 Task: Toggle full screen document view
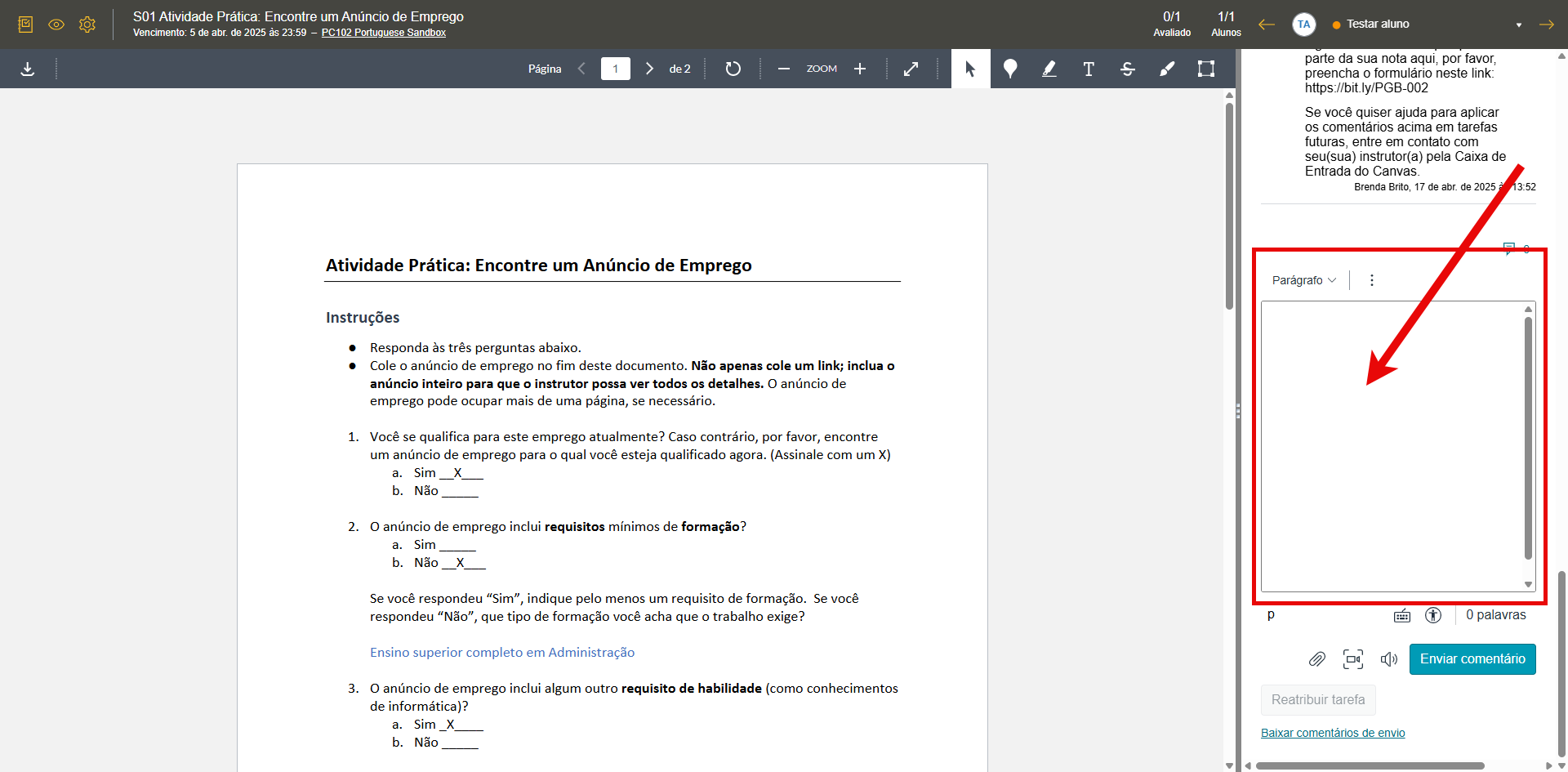coord(911,69)
